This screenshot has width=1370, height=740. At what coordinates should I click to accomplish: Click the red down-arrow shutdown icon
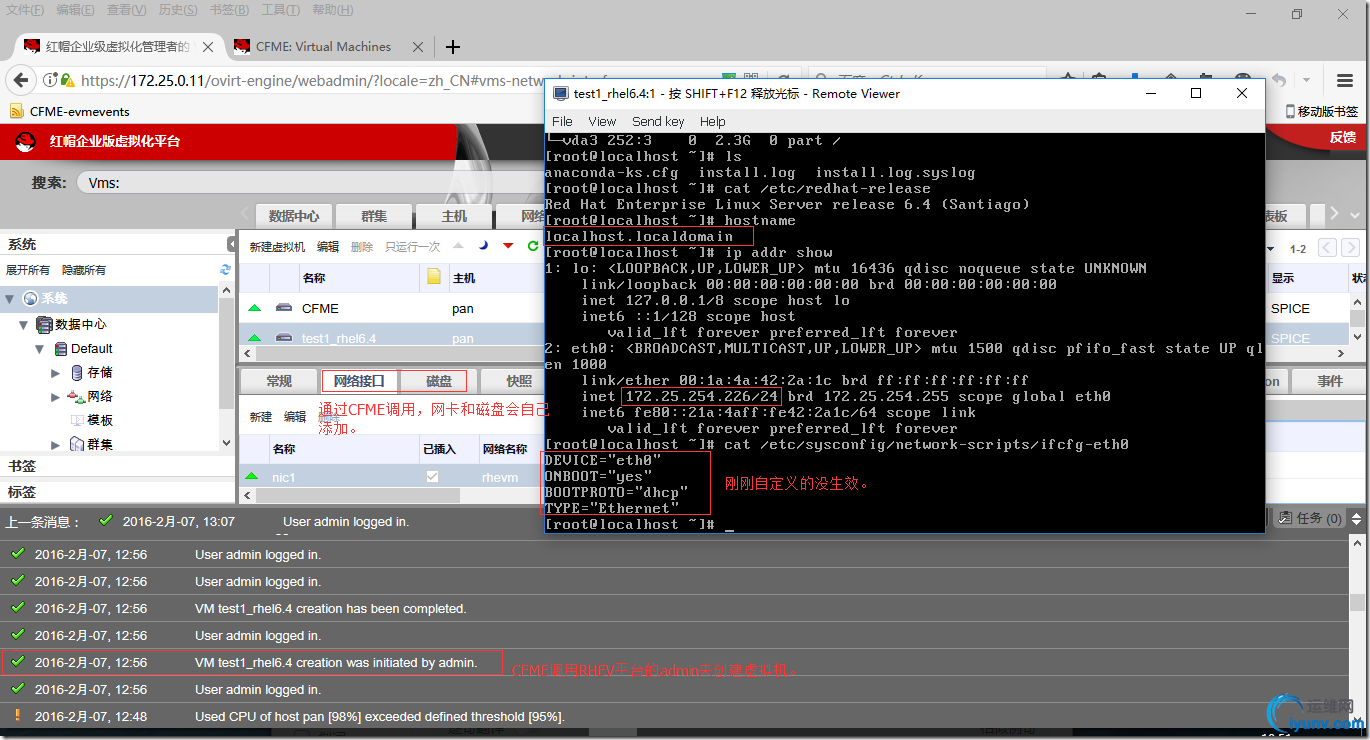(x=508, y=246)
